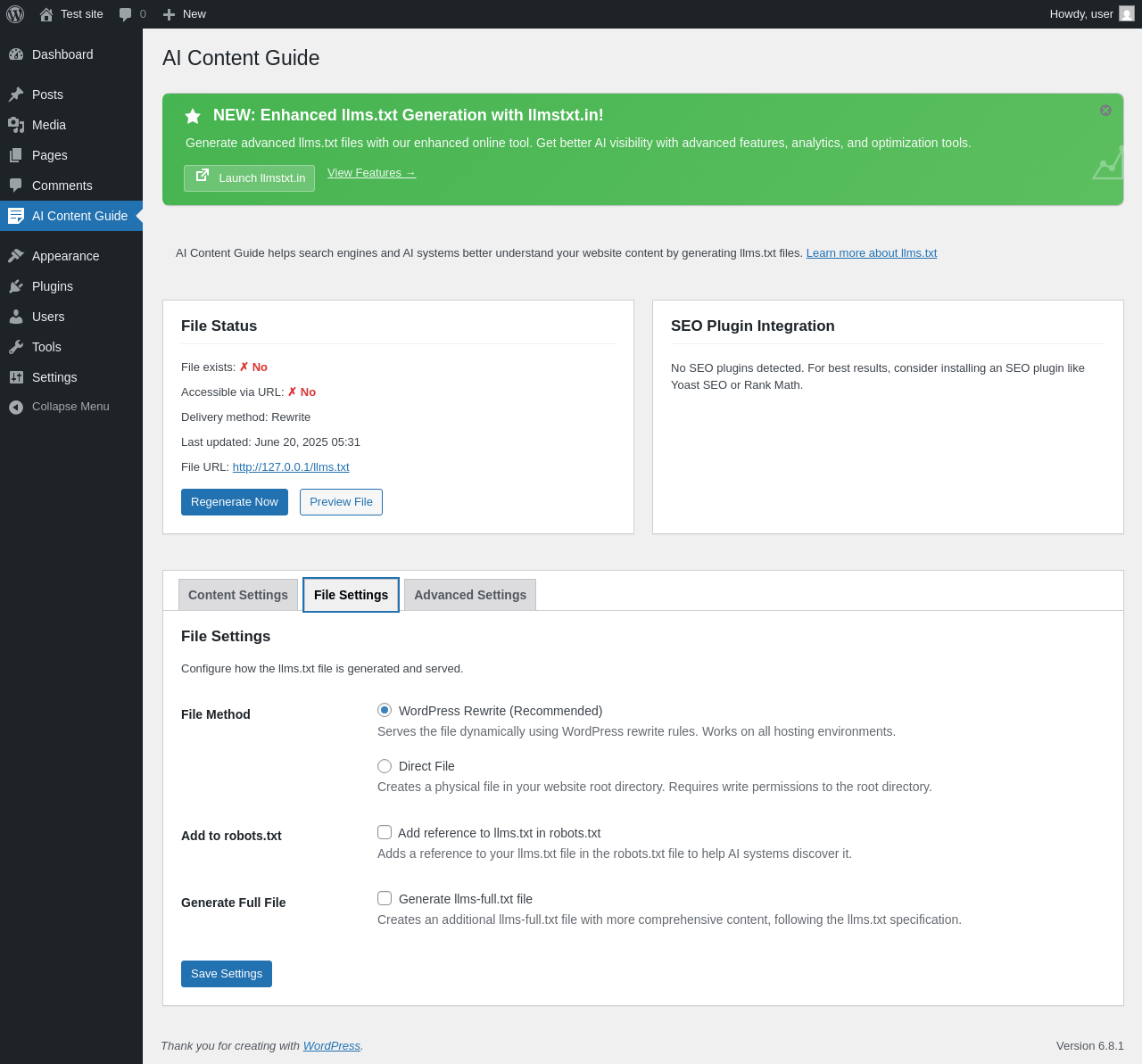Click Last updated: June 20, 2025 05:31 text
Image resolution: width=1142 pixels, height=1064 pixels.
[270, 442]
